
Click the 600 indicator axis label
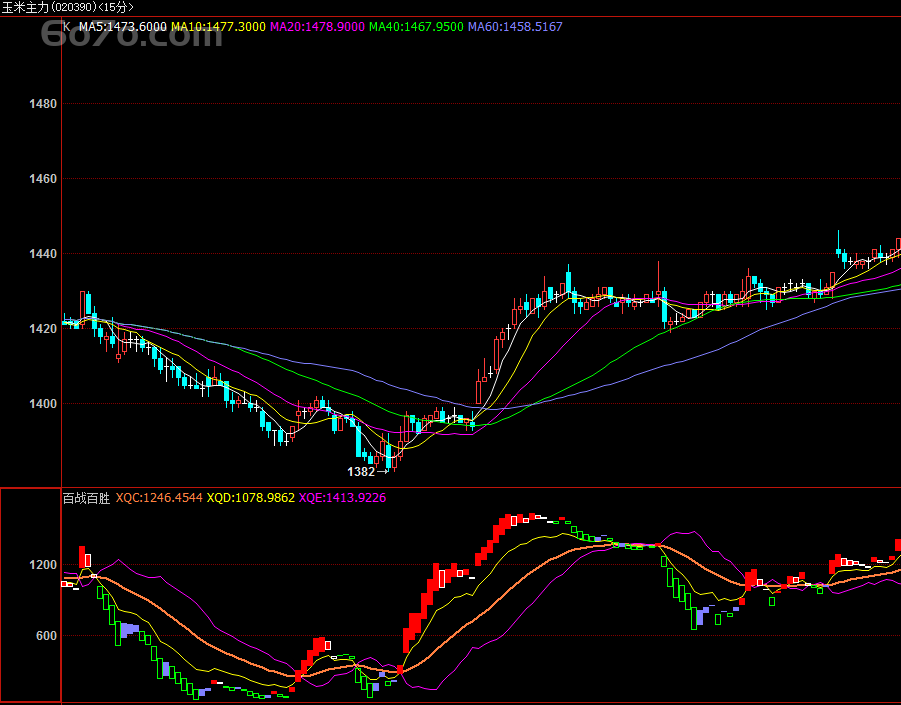pyautogui.click(x=46, y=636)
